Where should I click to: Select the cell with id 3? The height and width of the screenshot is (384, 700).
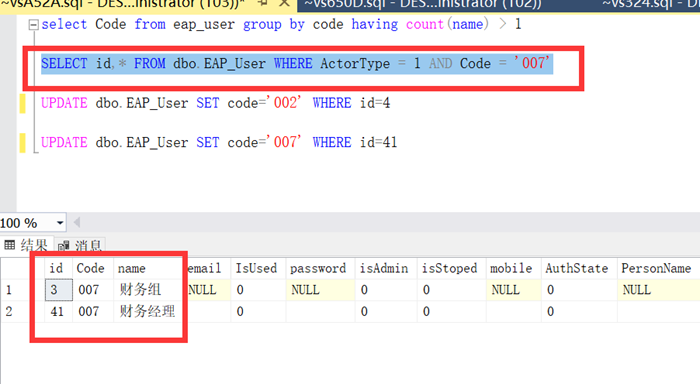point(58,290)
